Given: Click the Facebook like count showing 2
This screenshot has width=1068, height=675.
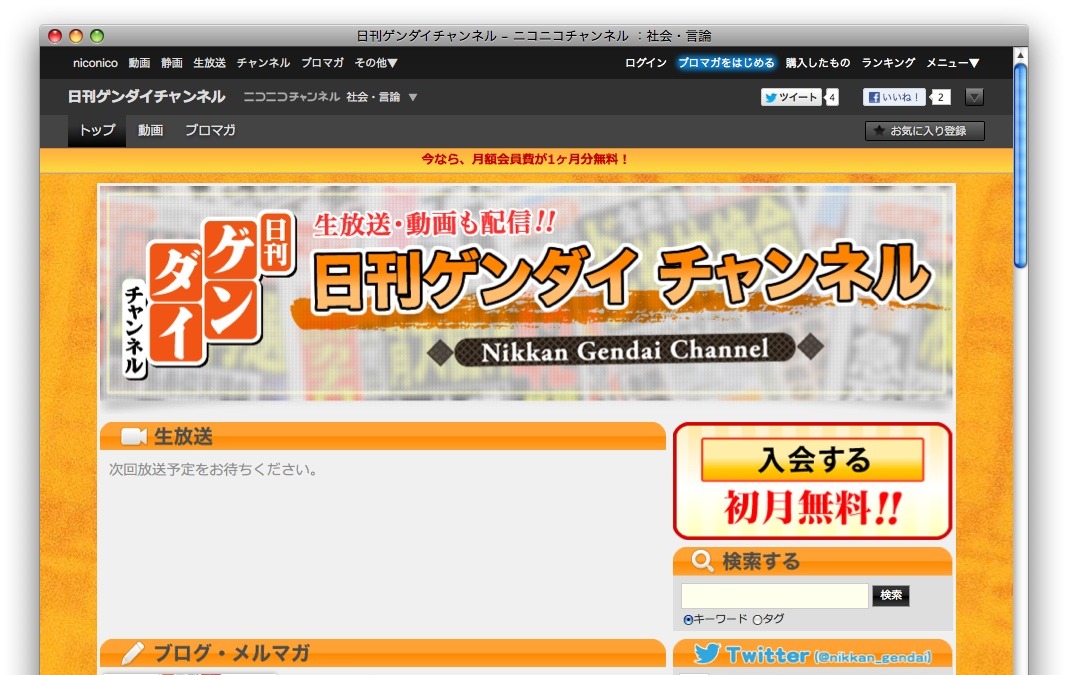Looking at the screenshot, I should coord(941,97).
